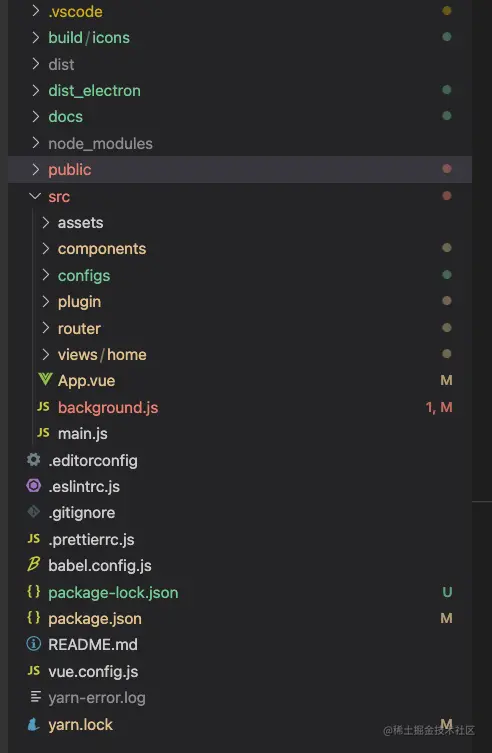Click the Vue icon beside App.vue
Image resolution: width=492 pixels, height=753 pixels.
pos(45,380)
